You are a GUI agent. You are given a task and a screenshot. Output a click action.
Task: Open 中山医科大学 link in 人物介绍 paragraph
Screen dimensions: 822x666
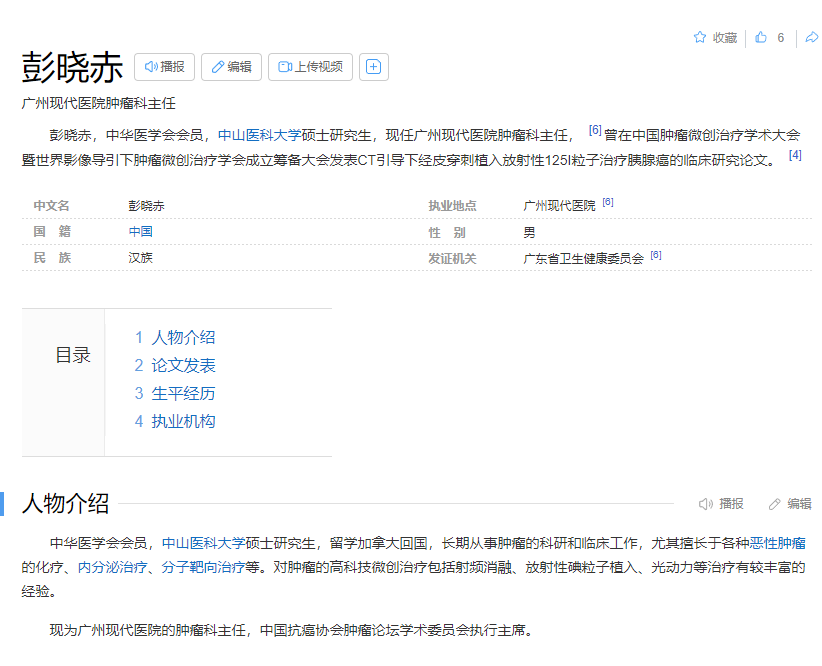click(203, 543)
